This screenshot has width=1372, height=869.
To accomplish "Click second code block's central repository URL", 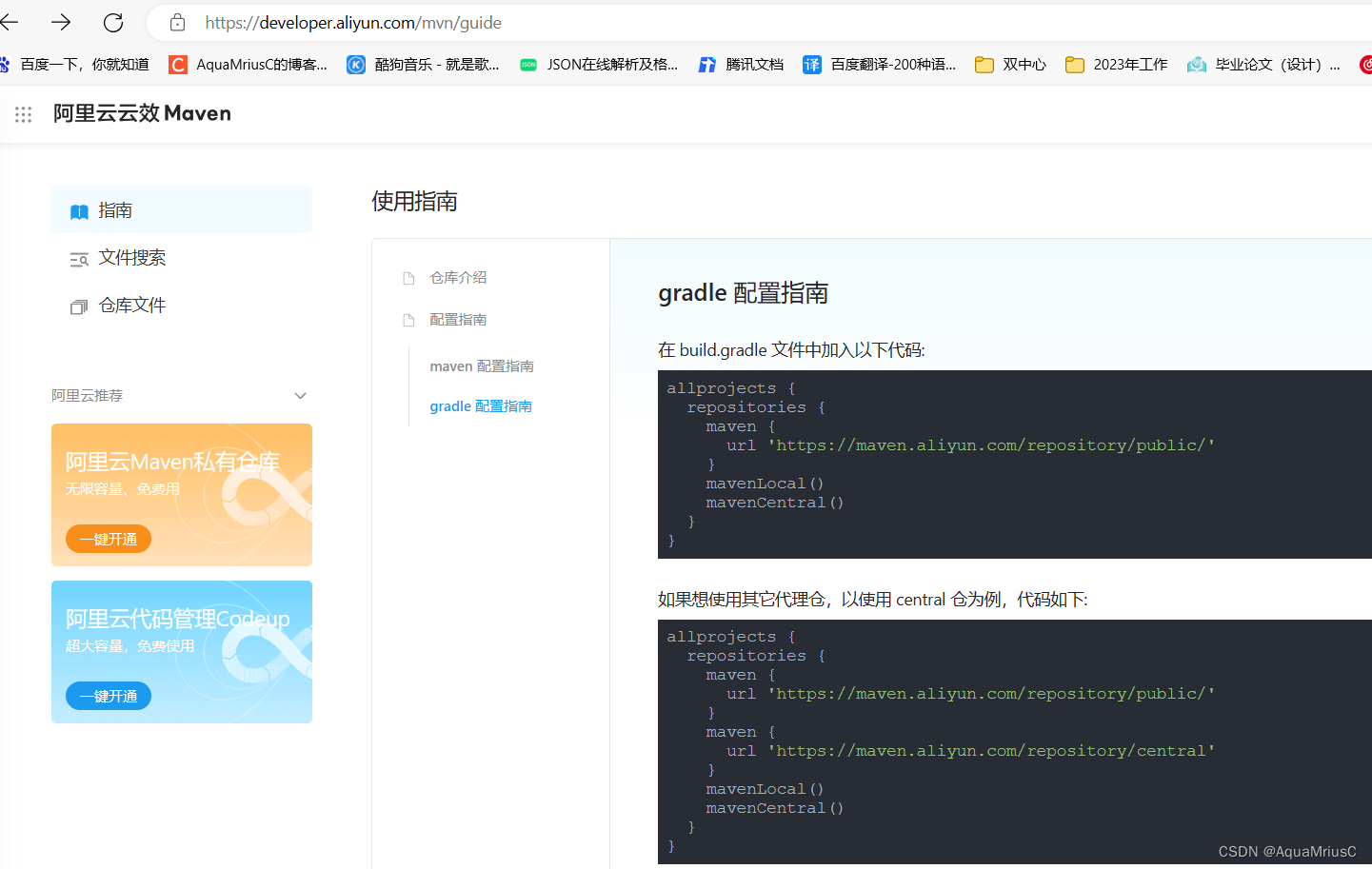I will click(x=991, y=751).
